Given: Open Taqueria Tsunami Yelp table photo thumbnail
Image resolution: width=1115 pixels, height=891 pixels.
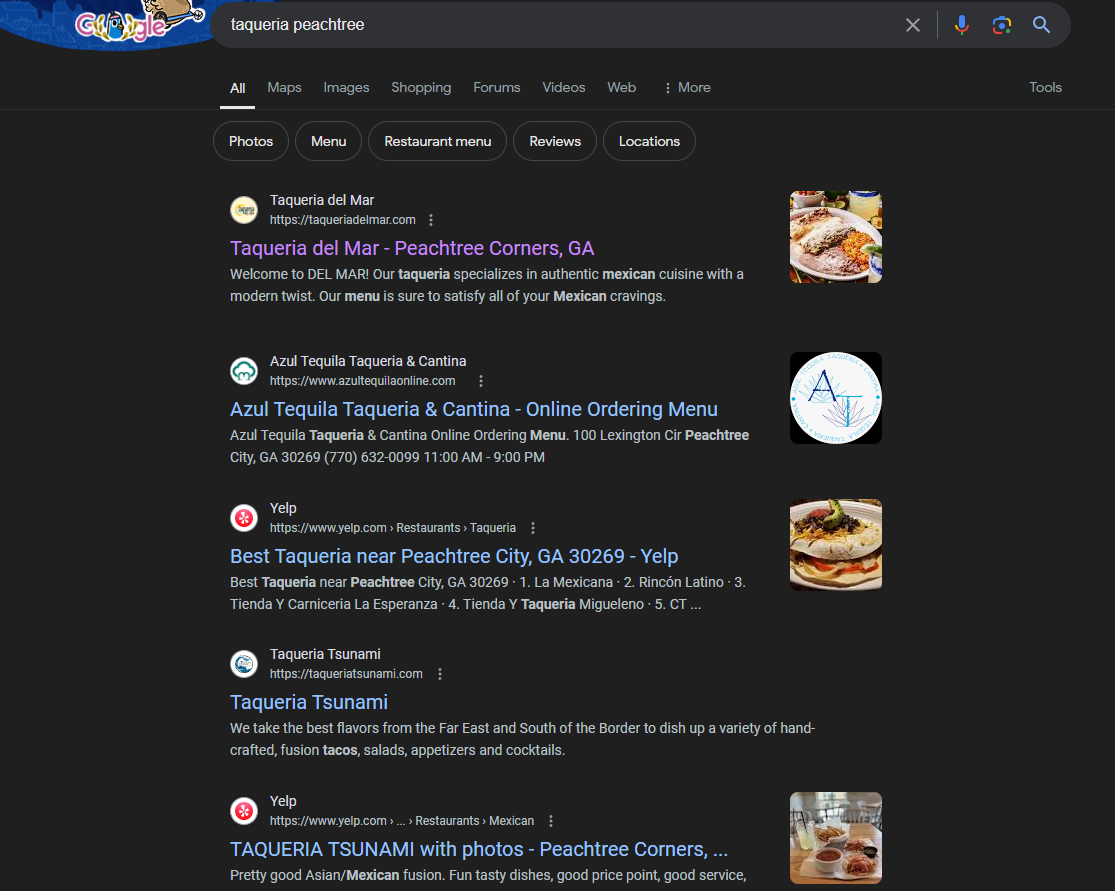Looking at the screenshot, I should (836, 838).
